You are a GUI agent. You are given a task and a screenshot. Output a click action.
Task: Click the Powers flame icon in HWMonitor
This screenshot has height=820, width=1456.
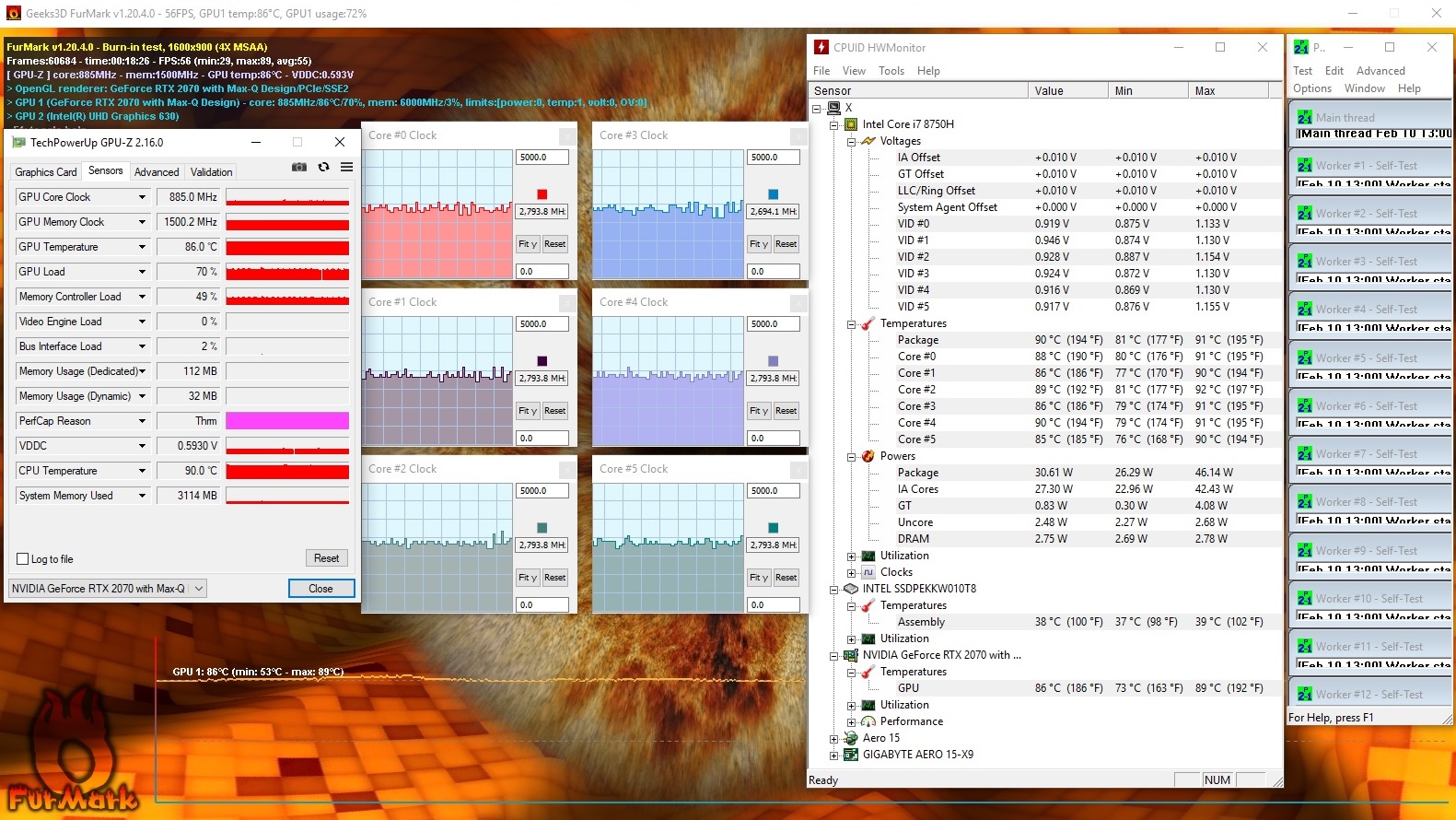coord(868,456)
